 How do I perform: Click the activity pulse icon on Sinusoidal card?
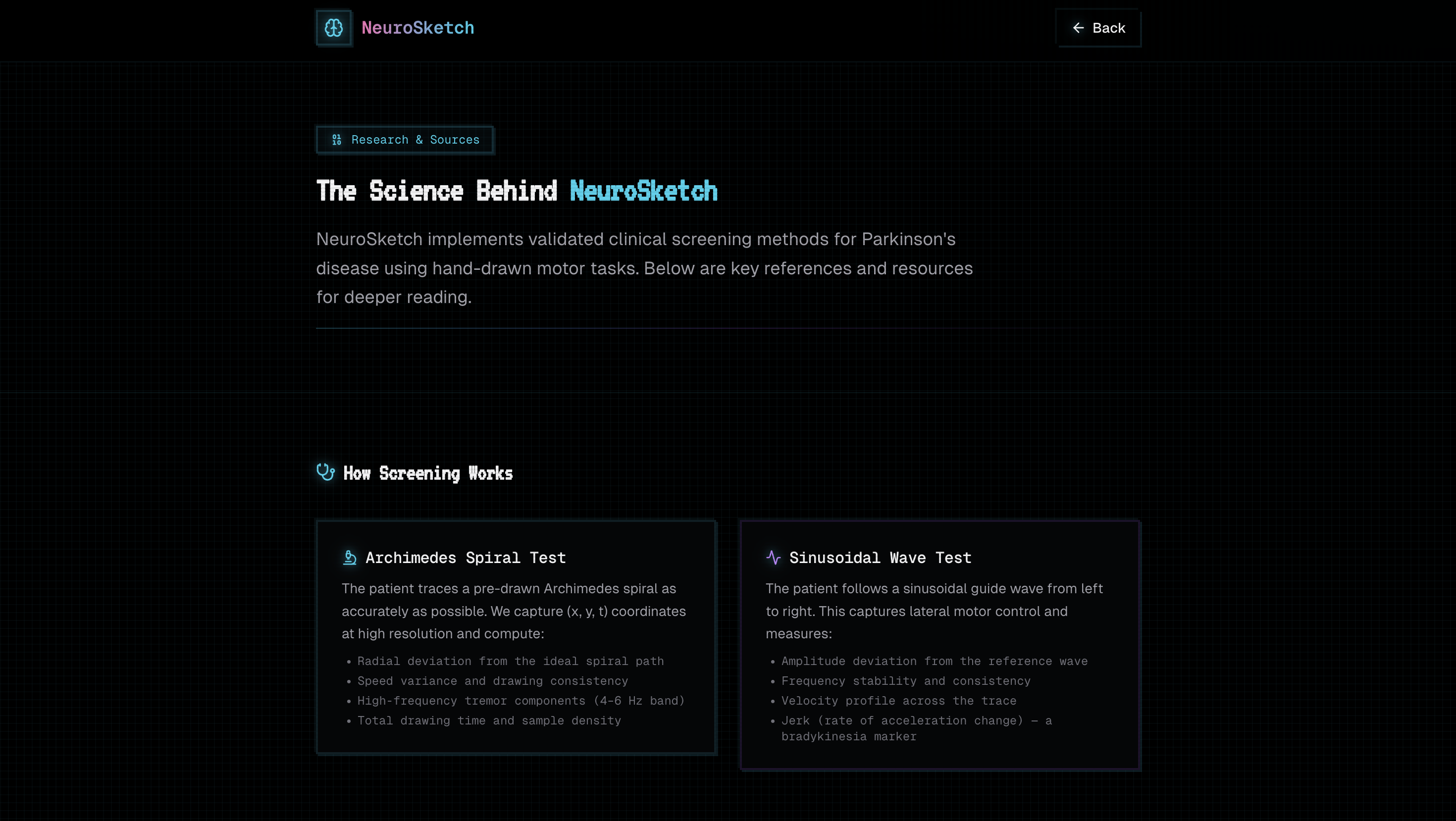pos(773,558)
